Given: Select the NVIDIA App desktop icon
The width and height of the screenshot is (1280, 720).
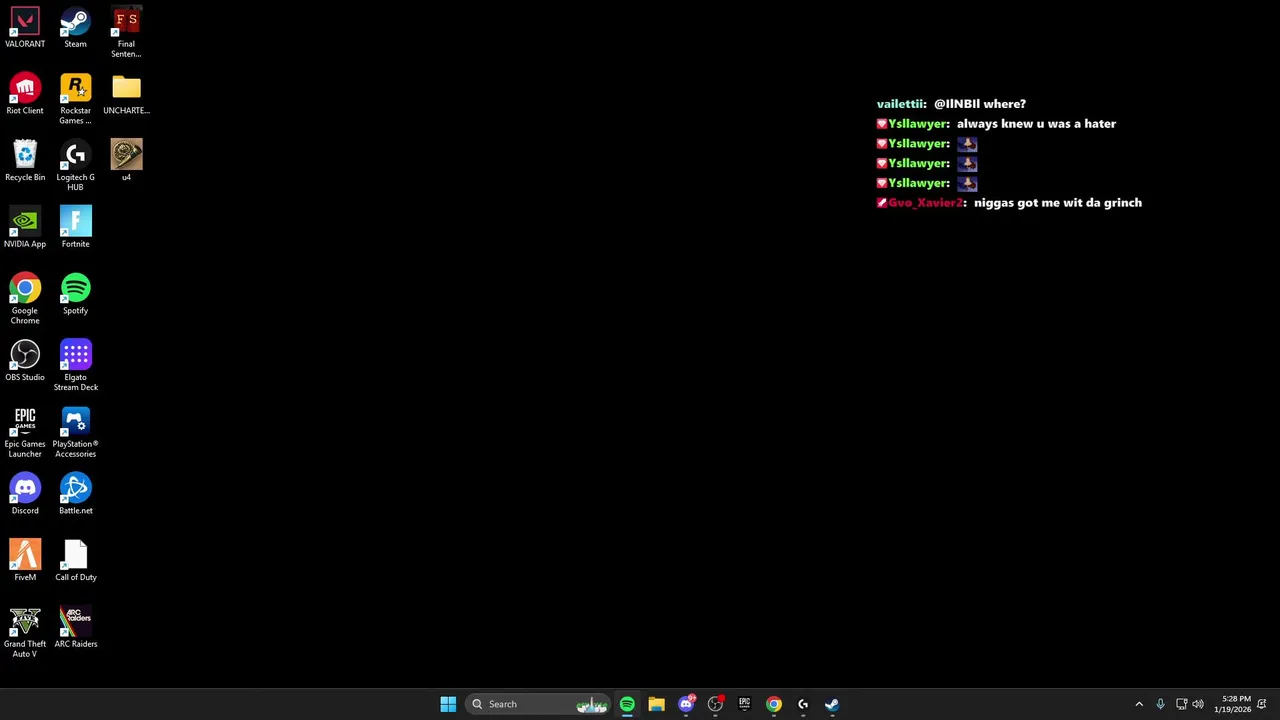Looking at the screenshot, I should pyautogui.click(x=25, y=228).
